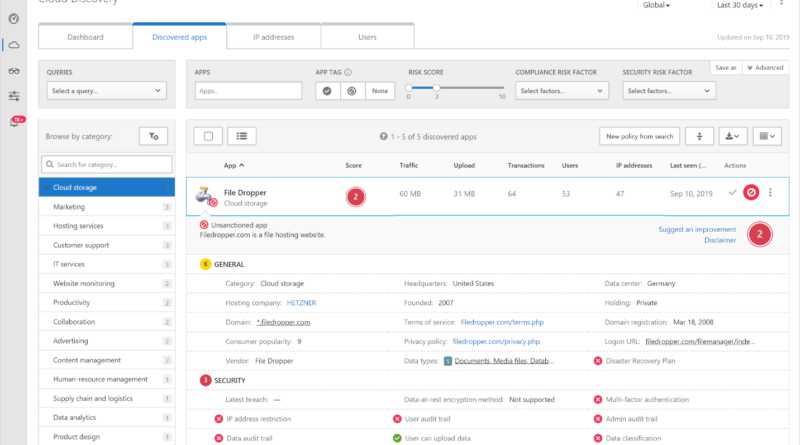The height and width of the screenshot is (445, 800).
Task: Click the Save as button
Action: (726, 67)
